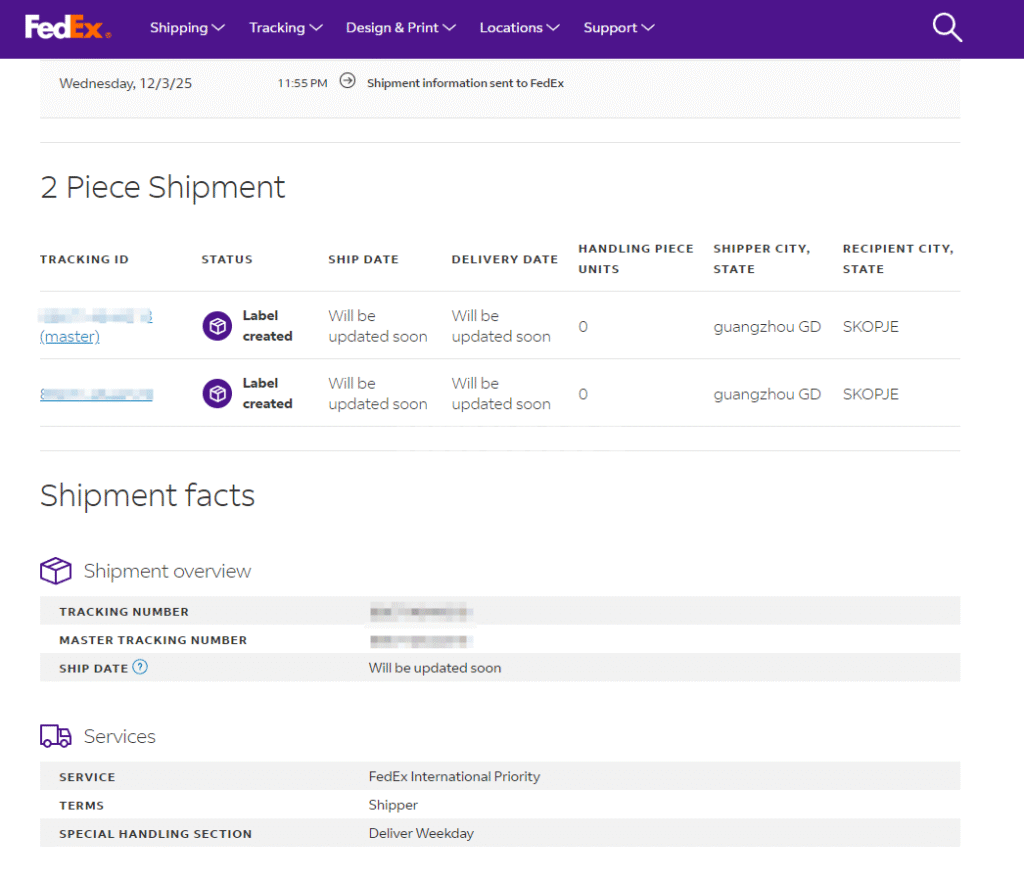Click the Shipment facts heading
This screenshot has height=882, width=1024.
pyautogui.click(x=147, y=495)
